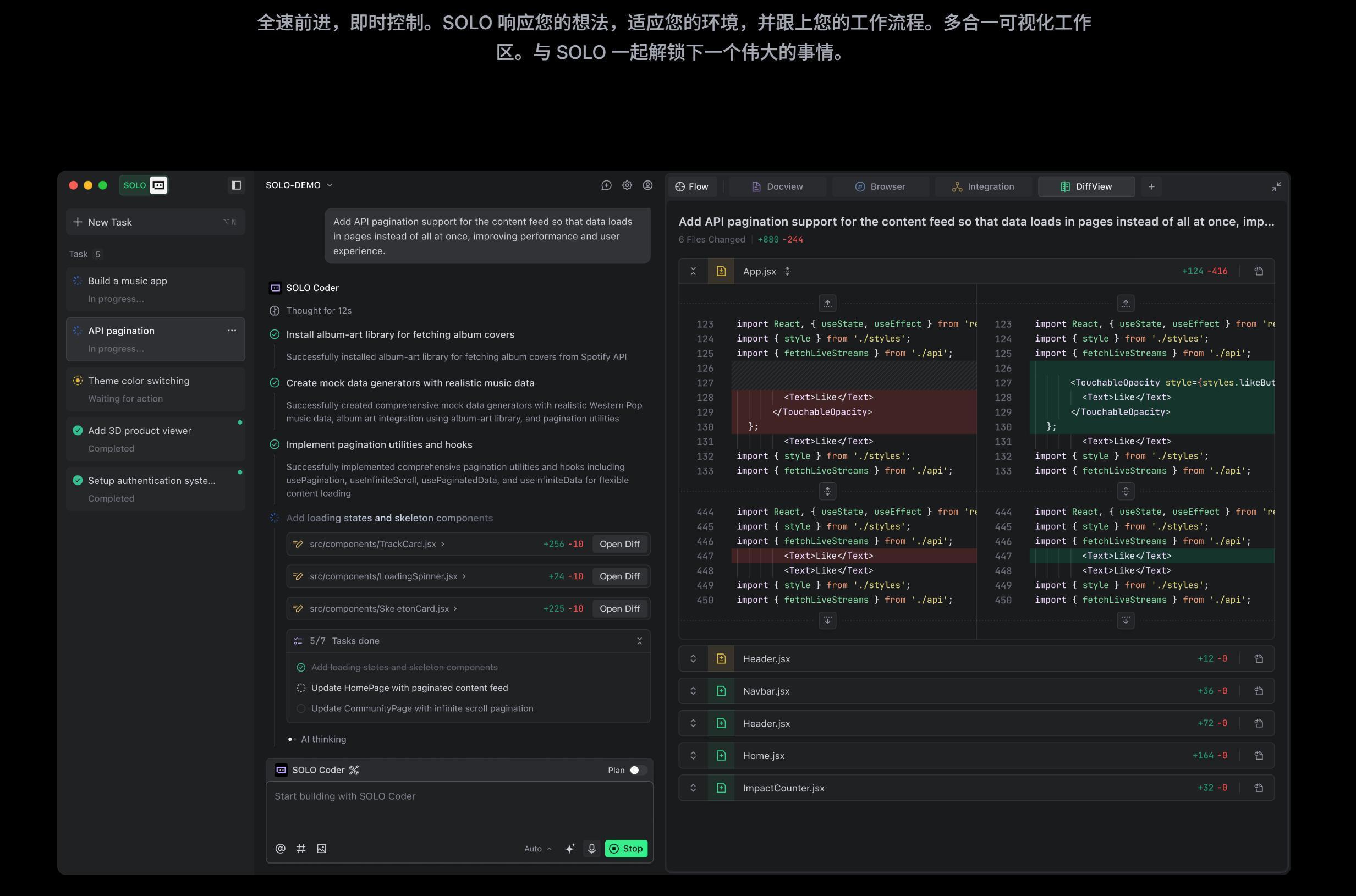Toggle the sidebar panel icon

pyautogui.click(x=236, y=185)
